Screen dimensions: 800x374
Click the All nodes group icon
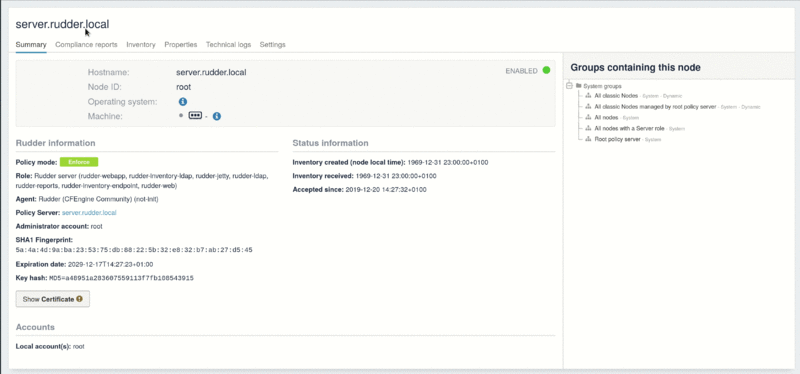coord(588,117)
